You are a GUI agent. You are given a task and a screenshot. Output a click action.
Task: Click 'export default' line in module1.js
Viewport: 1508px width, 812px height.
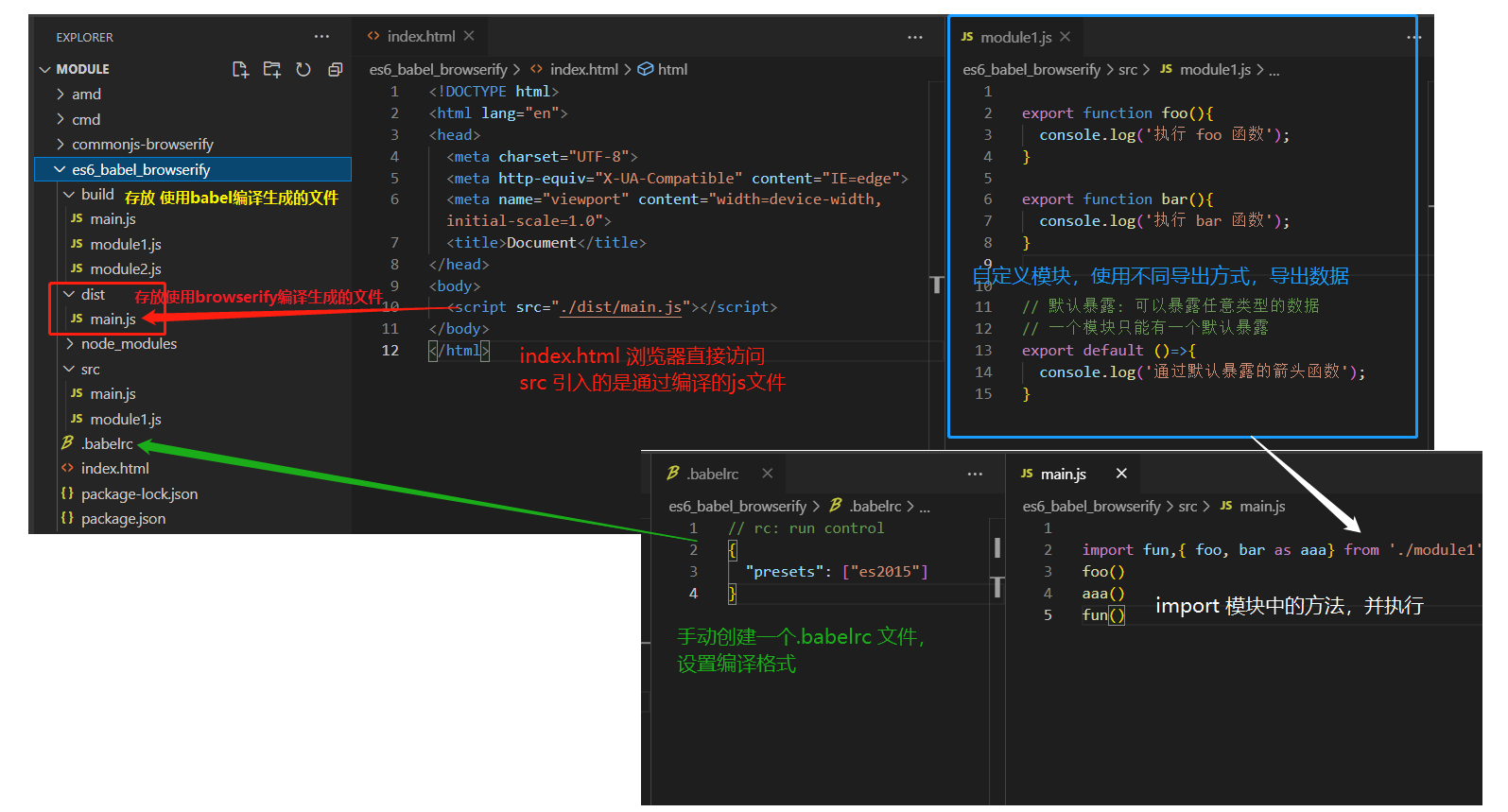(x=1108, y=350)
